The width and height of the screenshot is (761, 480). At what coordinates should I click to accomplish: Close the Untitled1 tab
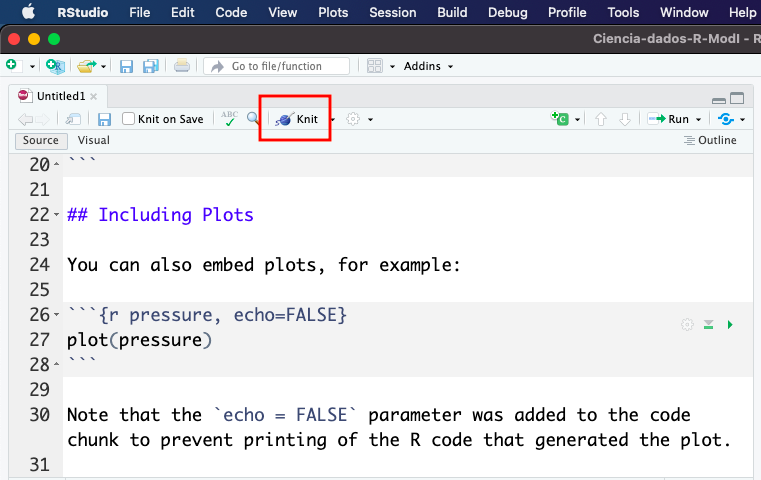click(94, 96)
